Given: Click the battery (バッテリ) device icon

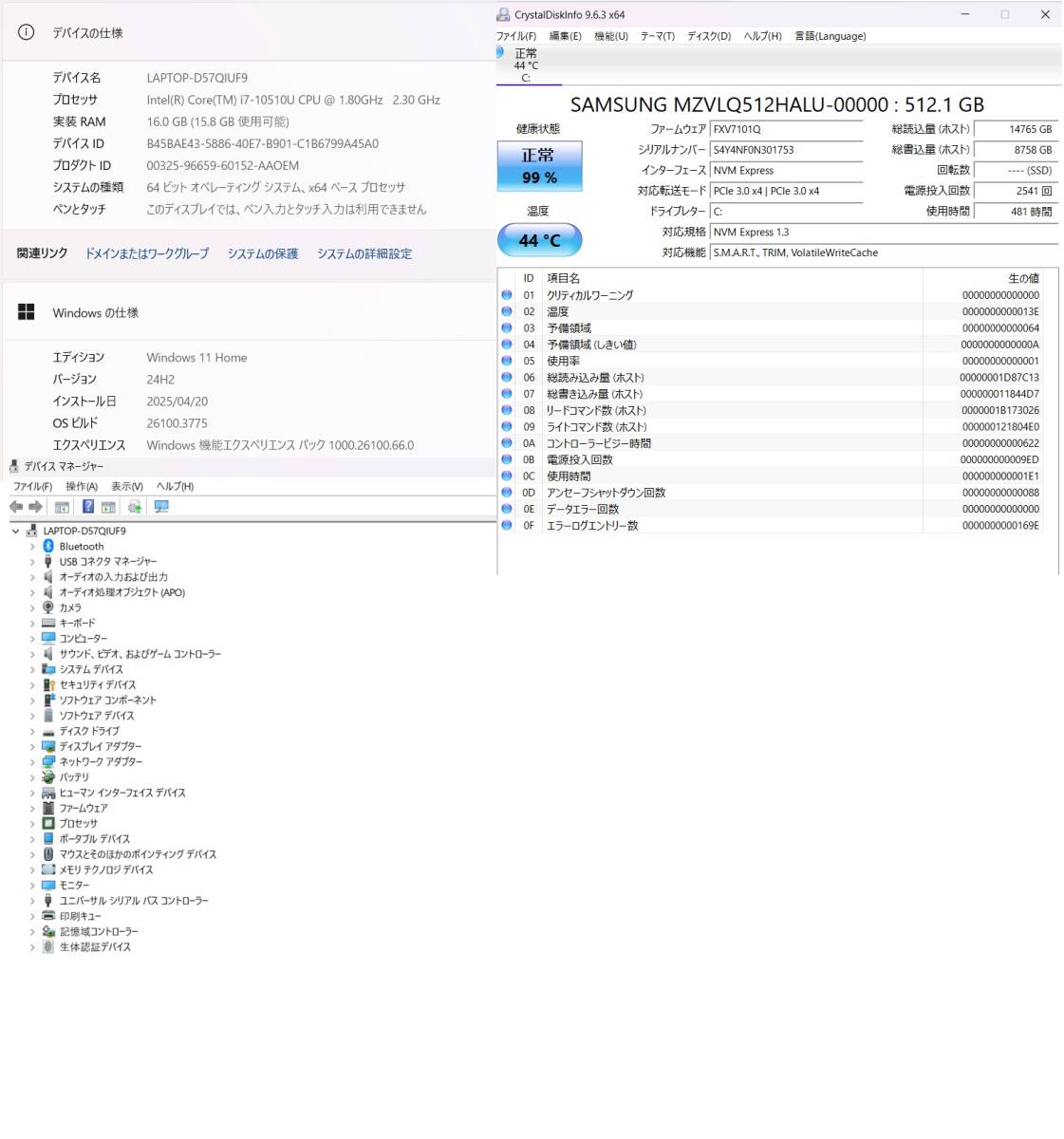Looking at the screenshot, I should pyautogui.click(x=48, y=776).
